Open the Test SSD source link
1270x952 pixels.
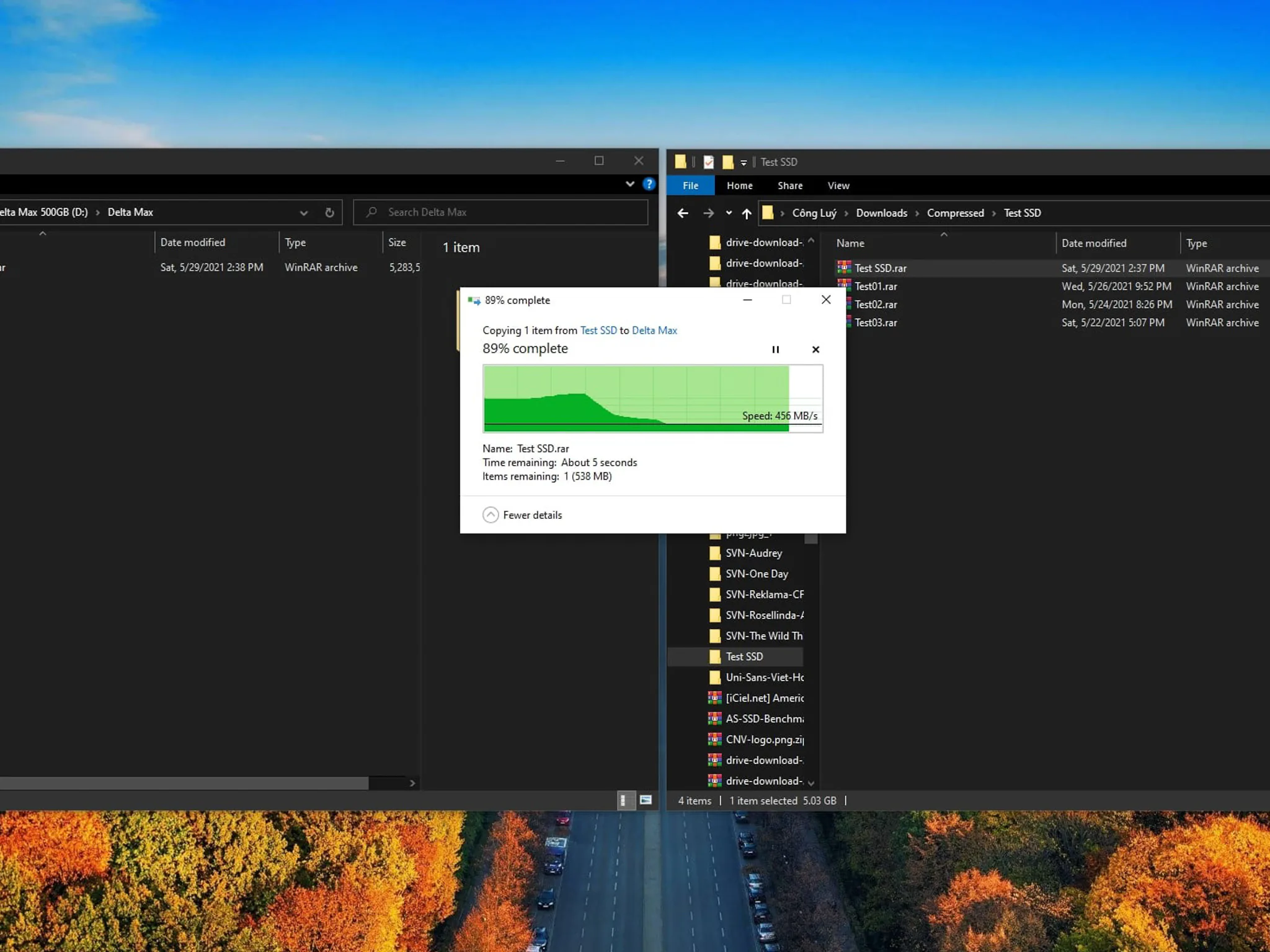(598, 330)
